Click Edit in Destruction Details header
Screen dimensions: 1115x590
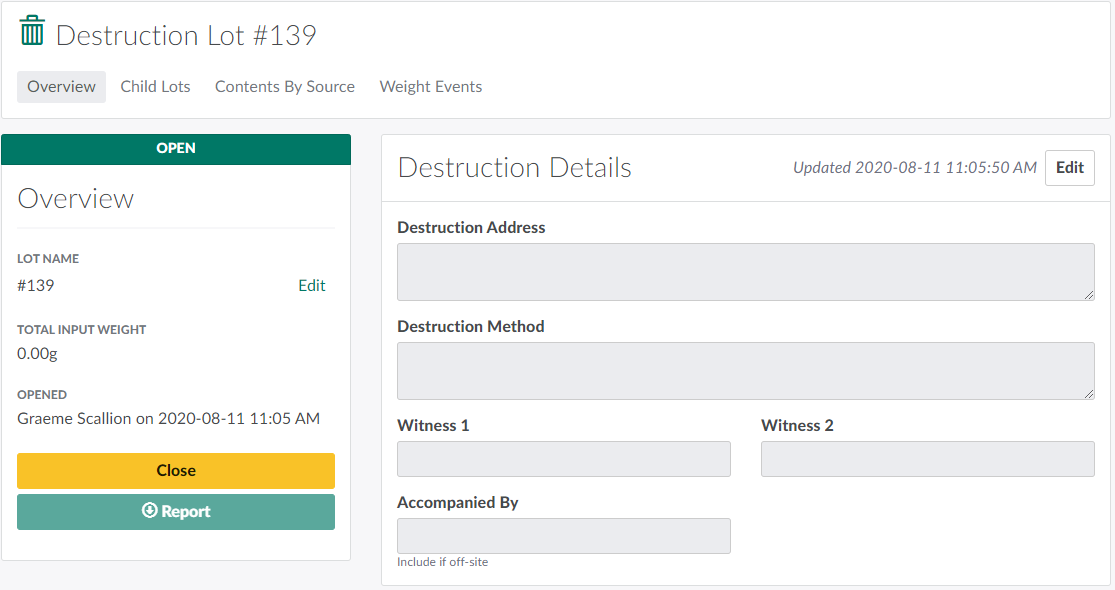pyautogui.click(x=1069, y=168)
